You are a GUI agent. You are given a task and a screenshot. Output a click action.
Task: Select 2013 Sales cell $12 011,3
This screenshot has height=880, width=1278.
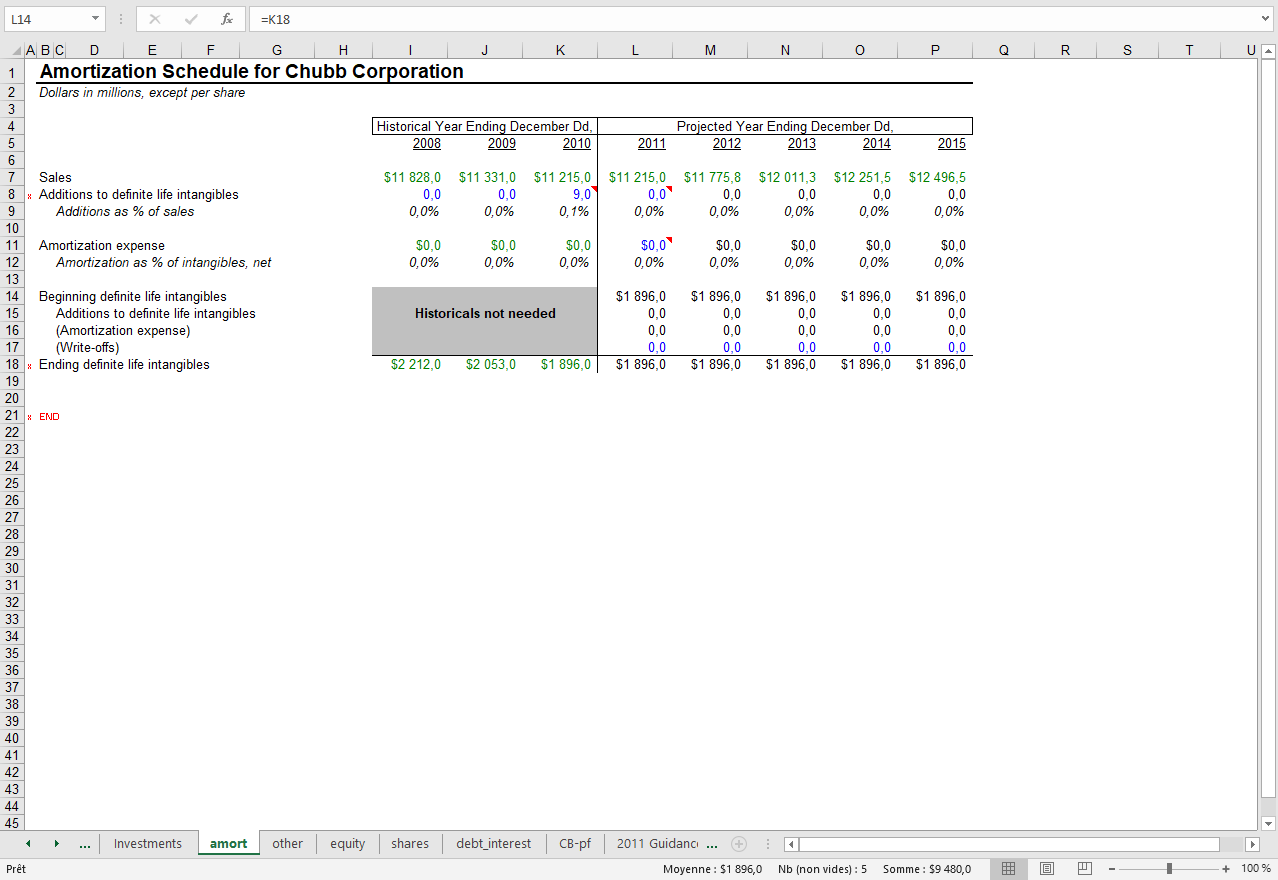coord(785,177)
